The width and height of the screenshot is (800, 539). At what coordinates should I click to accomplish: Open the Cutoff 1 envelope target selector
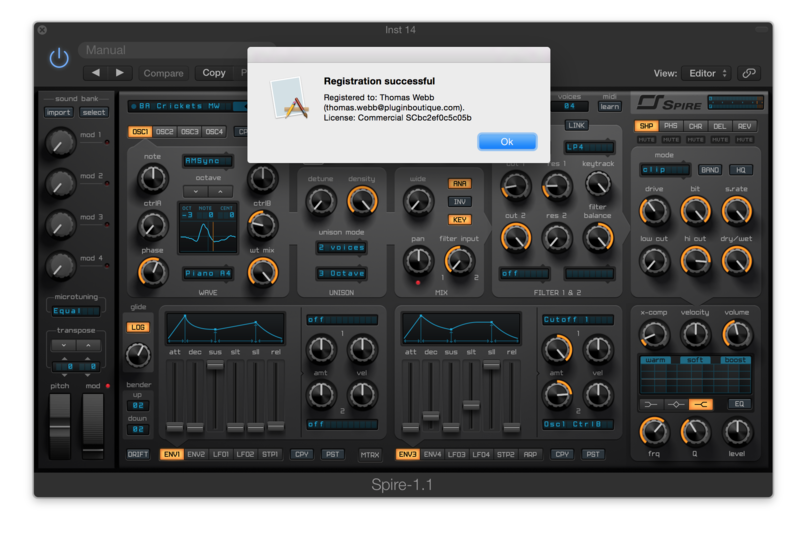[x=578, y=320]
